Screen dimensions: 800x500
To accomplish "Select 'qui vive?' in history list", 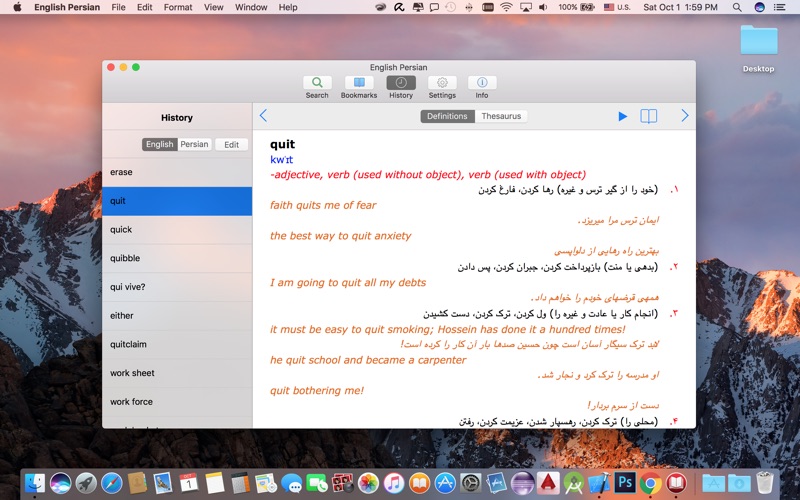I will [177, 287].
